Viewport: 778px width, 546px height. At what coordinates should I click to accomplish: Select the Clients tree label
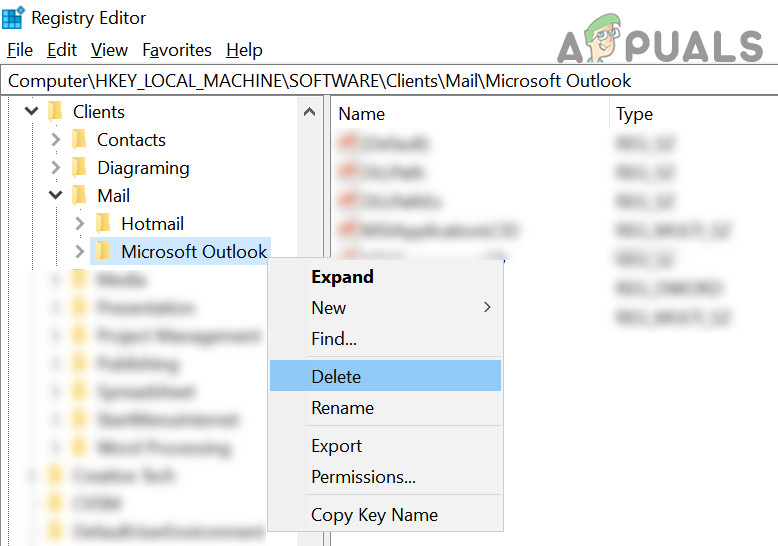pos(99,112)
